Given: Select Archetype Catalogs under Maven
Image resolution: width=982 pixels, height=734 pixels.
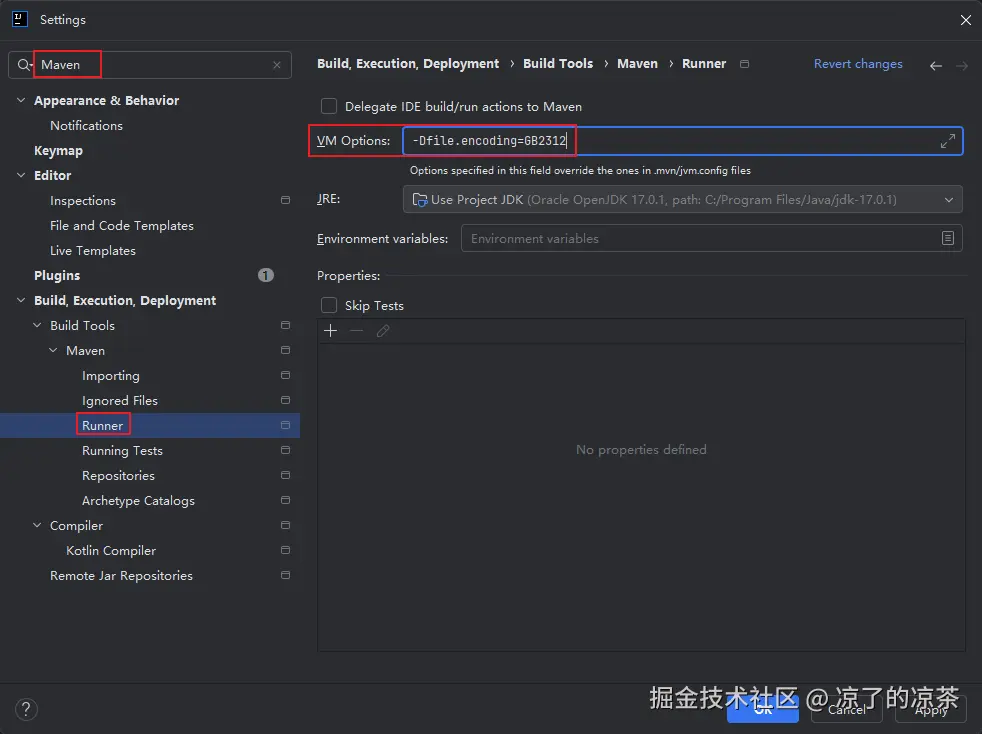Looking at the screenshot, I should 138,501.
